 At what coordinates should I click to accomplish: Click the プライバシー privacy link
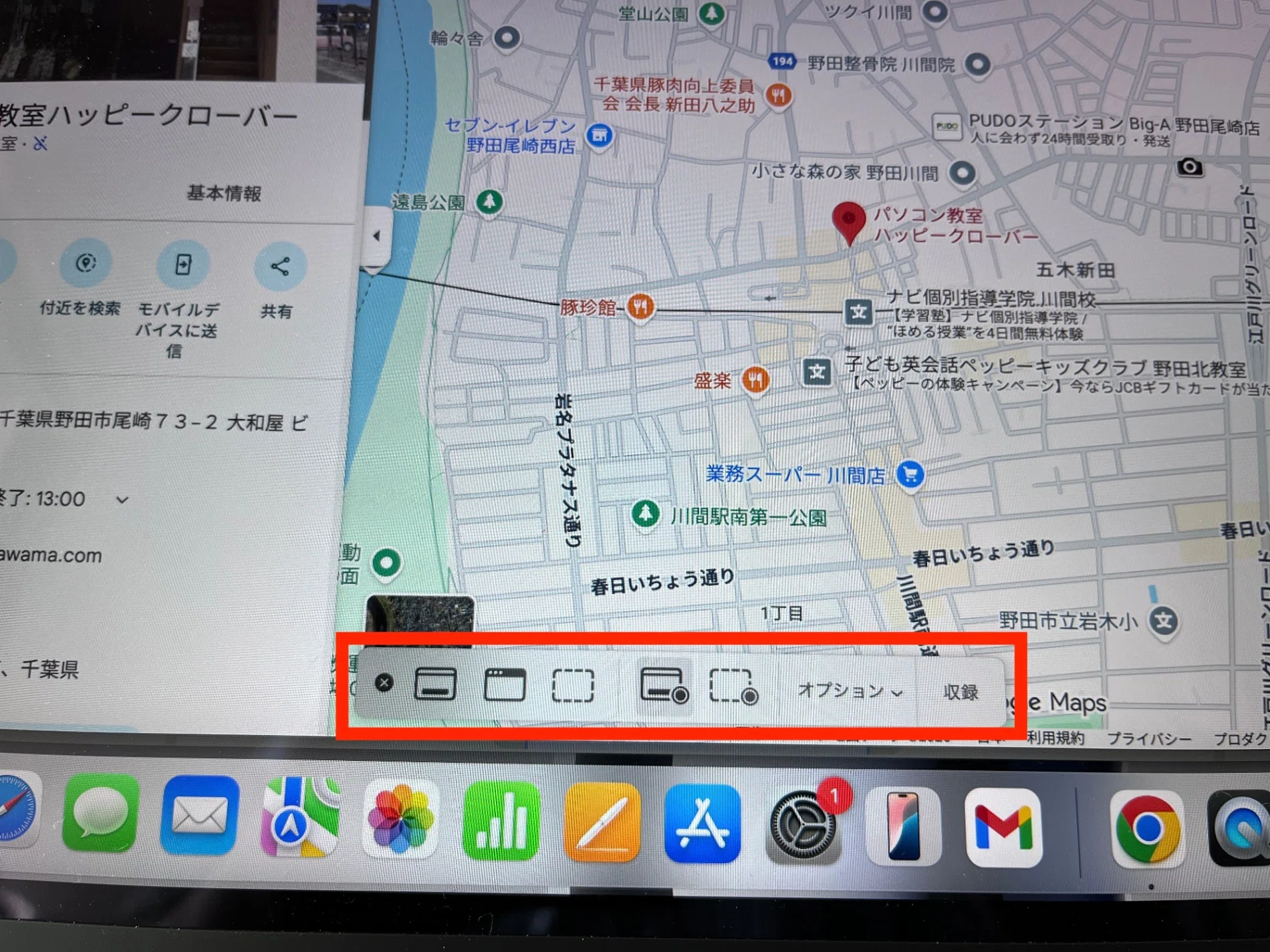1149,739
